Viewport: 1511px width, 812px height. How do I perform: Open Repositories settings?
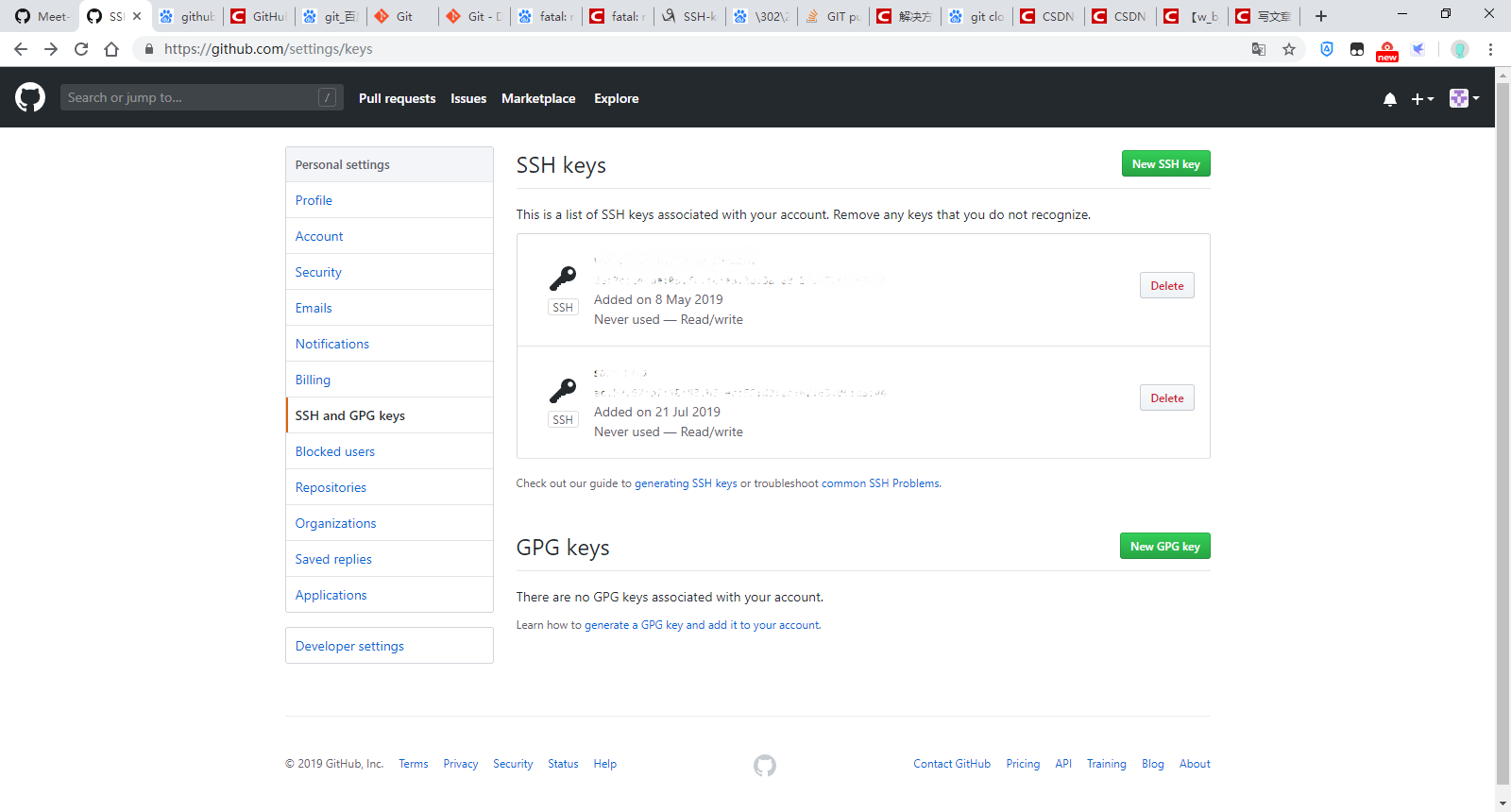coord(389,487)
